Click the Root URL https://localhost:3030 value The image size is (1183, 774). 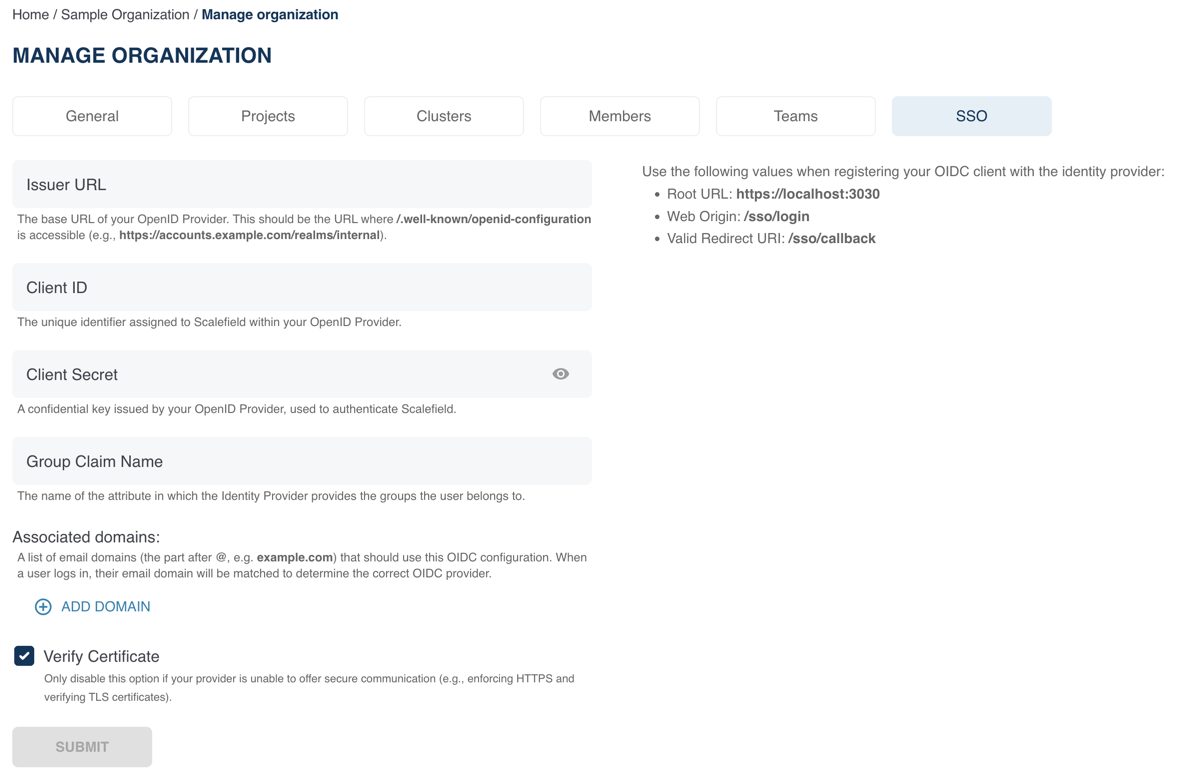tap(807, 194)
